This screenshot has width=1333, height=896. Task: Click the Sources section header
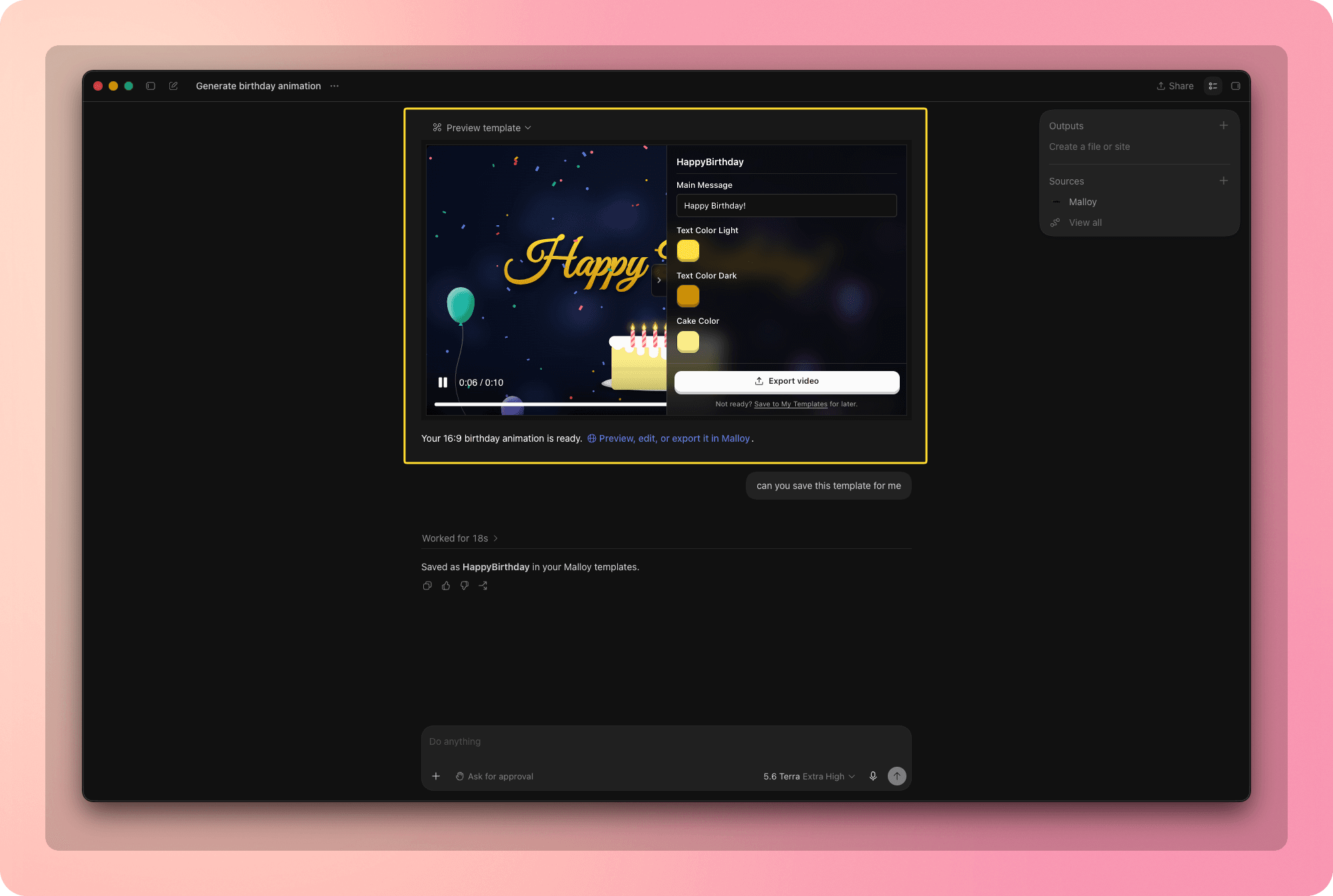1066,181
